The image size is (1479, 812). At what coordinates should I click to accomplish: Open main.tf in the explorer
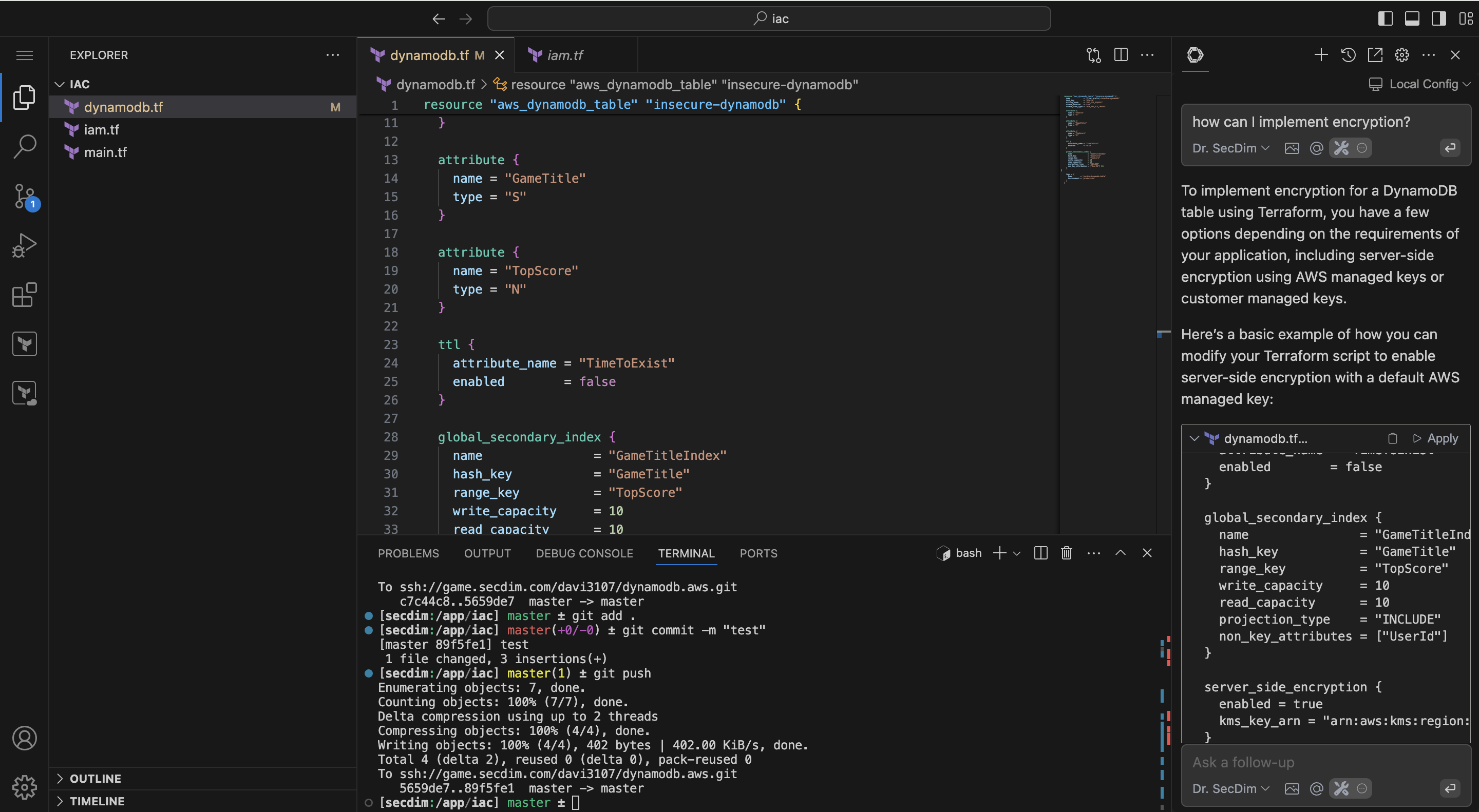pos(105,152)
